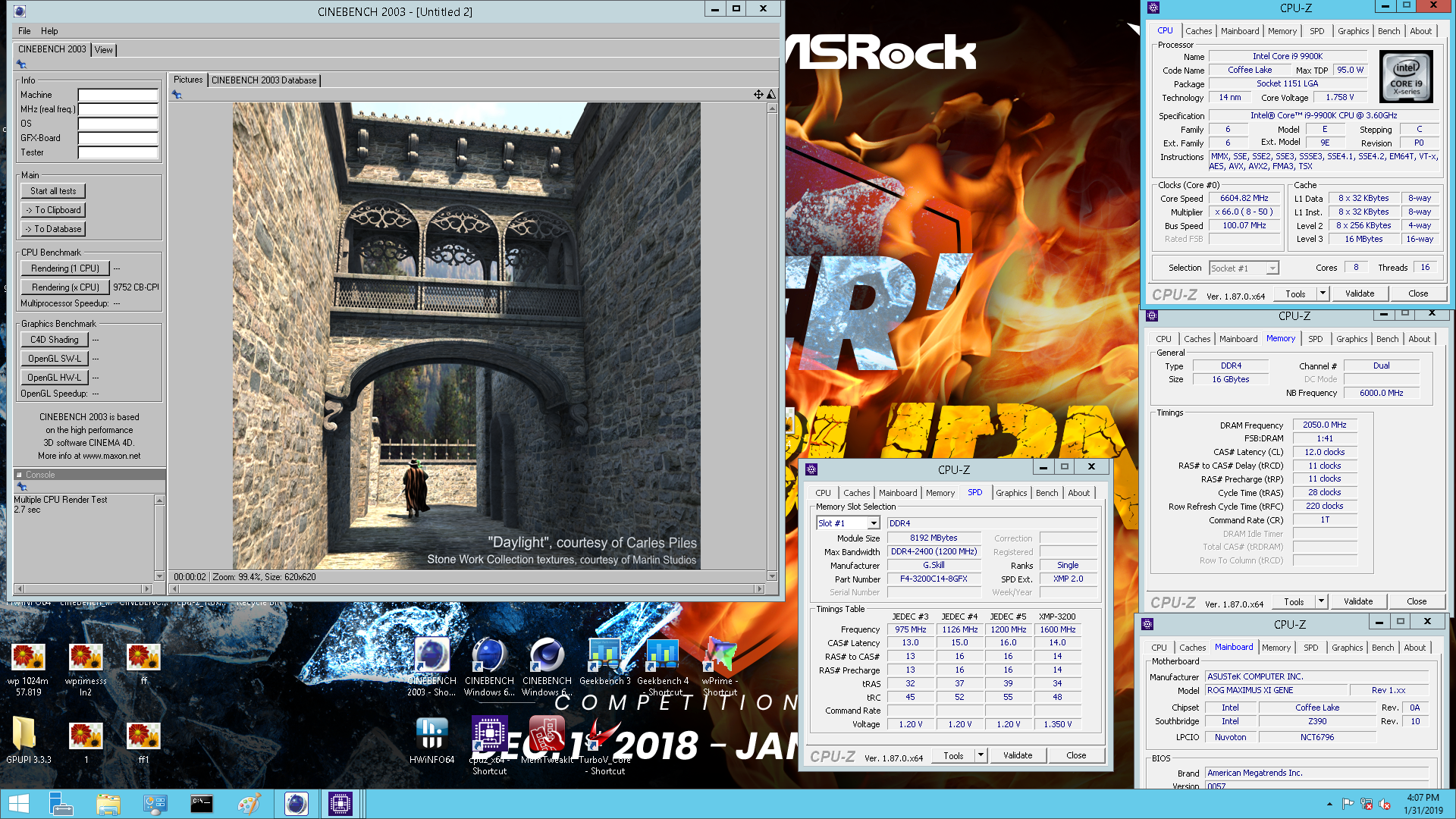Open the Socket #1 selection dropdown

coord(1272,268)
